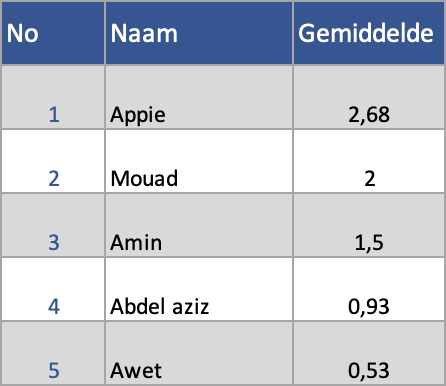Click the 0,53 average cell
The image size is (446, 386).
coord(369,353)
